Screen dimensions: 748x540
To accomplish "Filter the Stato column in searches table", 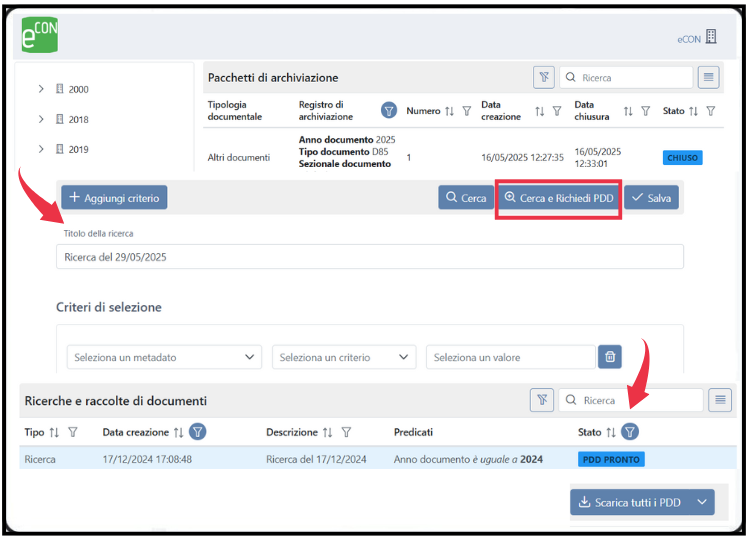I will pos(630,432).
